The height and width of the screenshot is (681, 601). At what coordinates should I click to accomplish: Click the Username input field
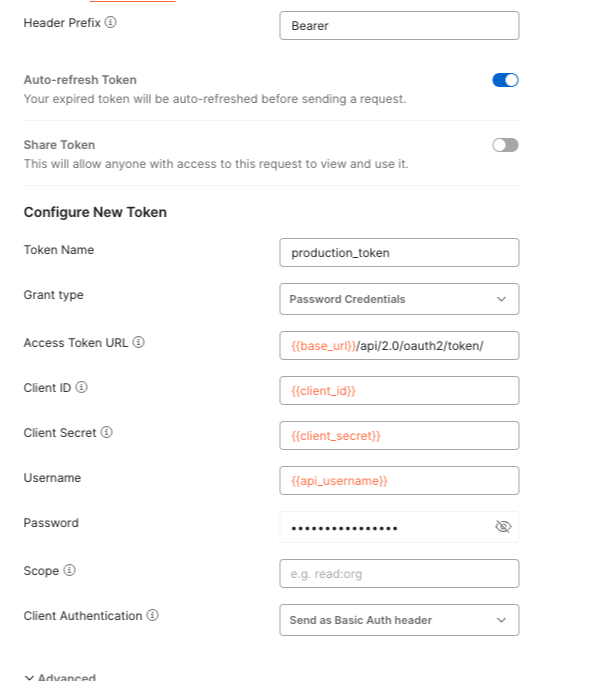[x=399, y=481]
